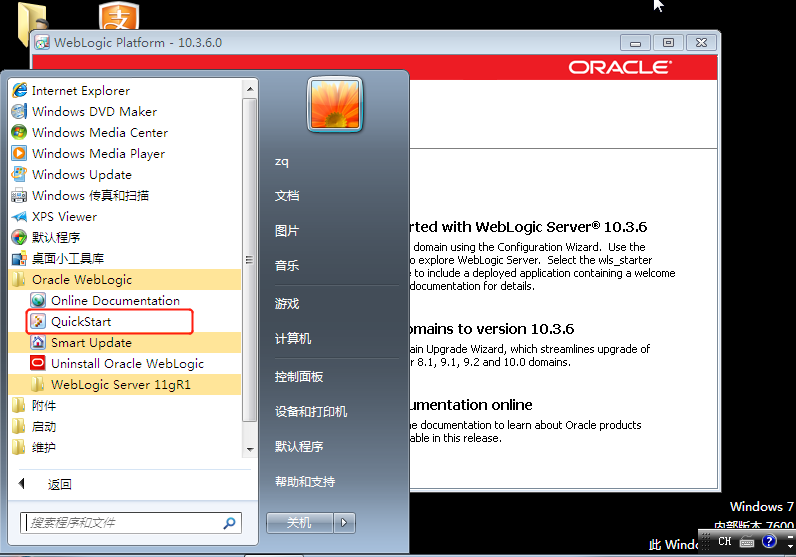
Task: Click Smart Update house icon
Action: point(38,343)
